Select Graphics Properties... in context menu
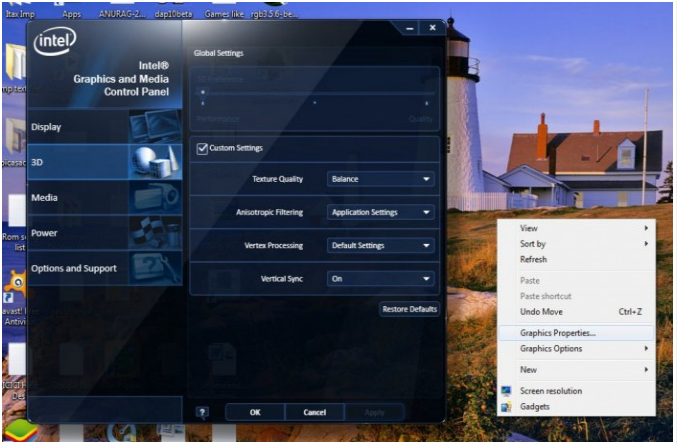Image resolution: width=678 pixels, height=444 pixels. click(576, 333)
